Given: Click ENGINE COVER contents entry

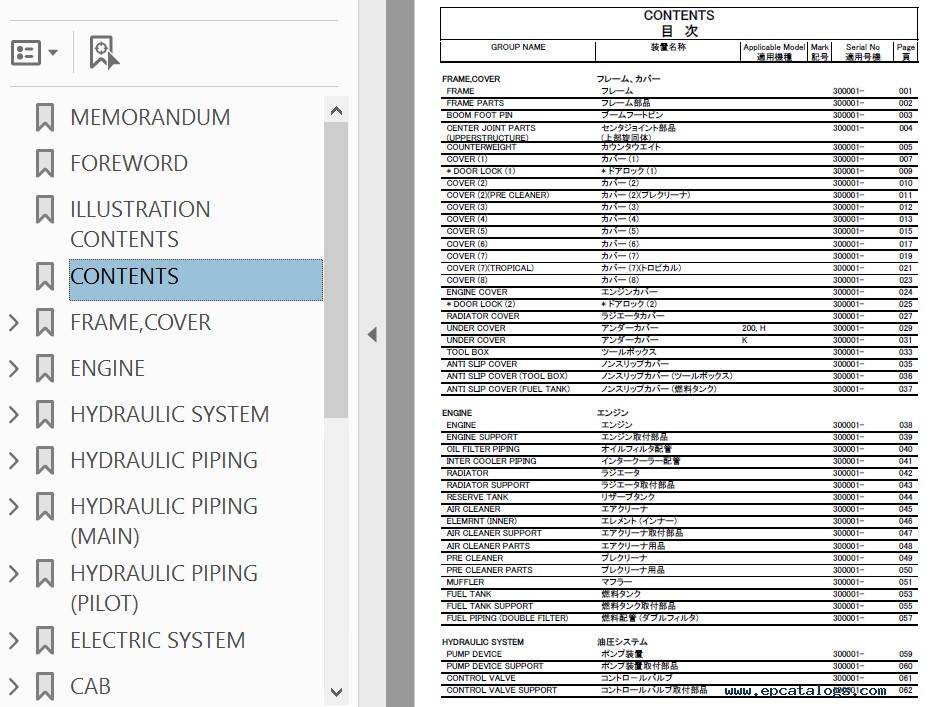Looking at the screenshot, I should (476, 292).
